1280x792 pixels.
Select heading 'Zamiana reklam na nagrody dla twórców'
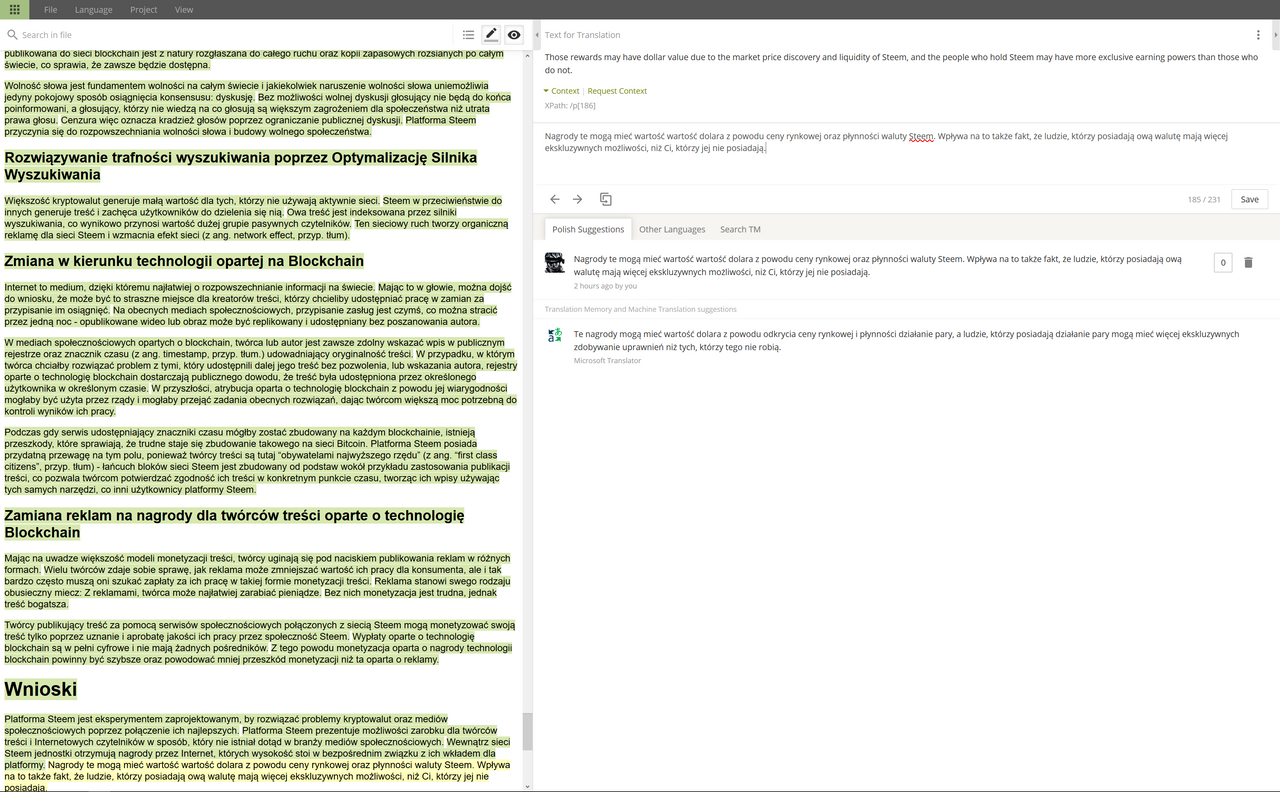coord(234,524)
